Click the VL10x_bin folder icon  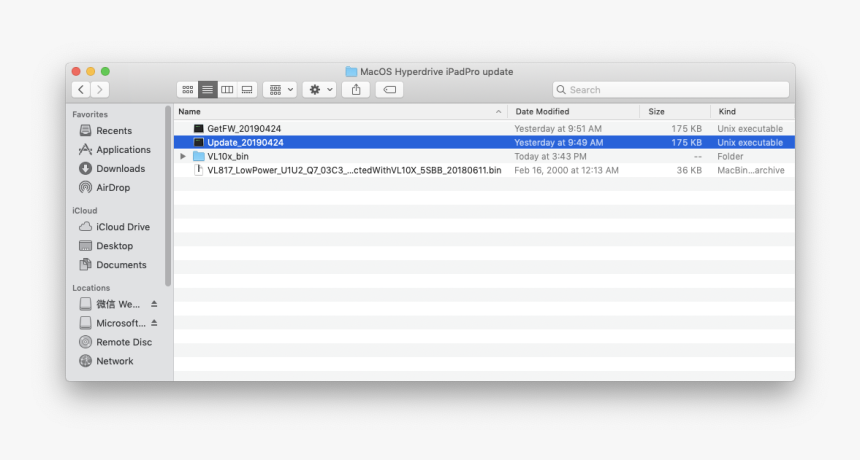click(x=199, y=156)
